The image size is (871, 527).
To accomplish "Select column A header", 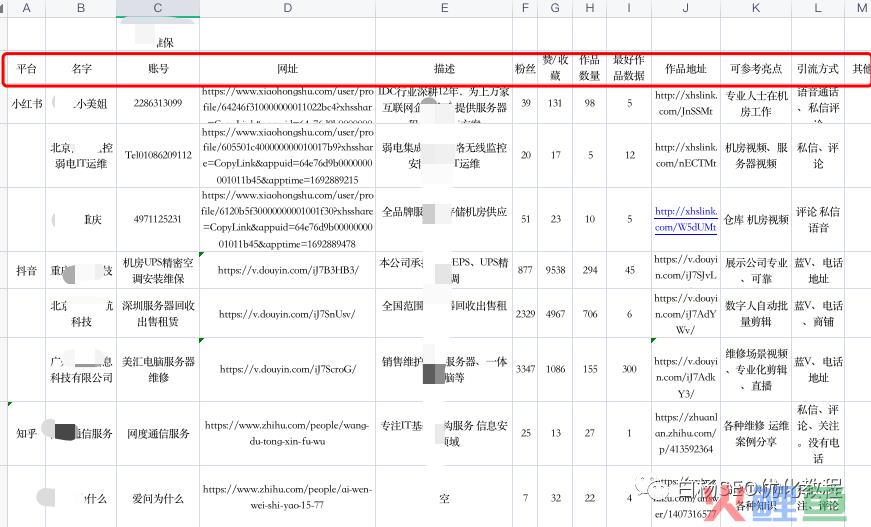I will [x=26, y=8].
